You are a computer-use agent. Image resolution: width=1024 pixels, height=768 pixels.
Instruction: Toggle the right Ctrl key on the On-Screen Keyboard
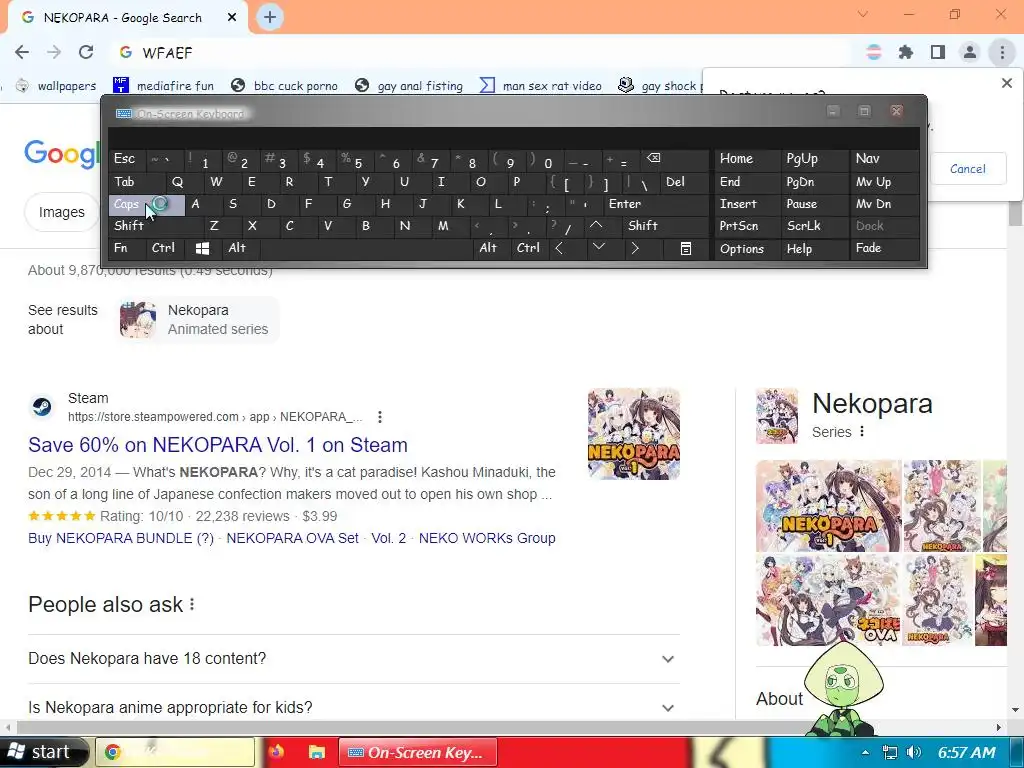tap(530, 248)
